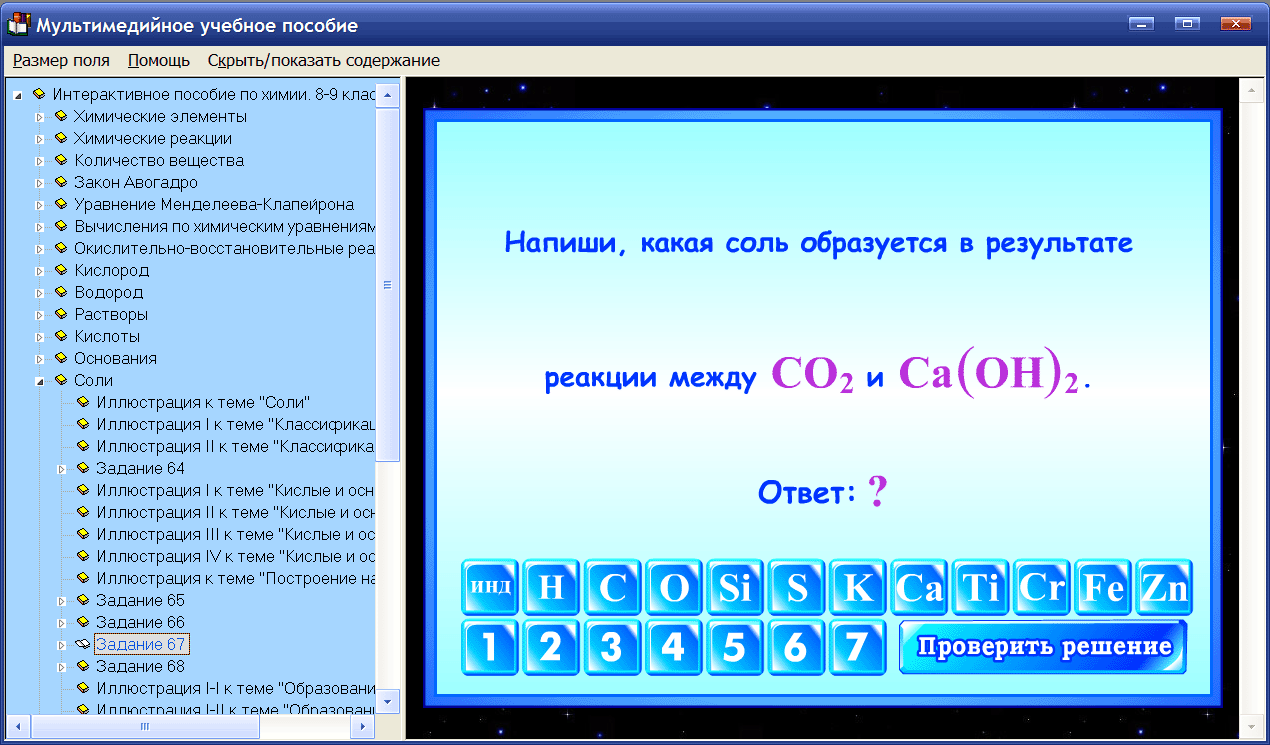Select the calcium (Ca) element tile
This screenshot has width=1270, height=745.
click(919, 588)
